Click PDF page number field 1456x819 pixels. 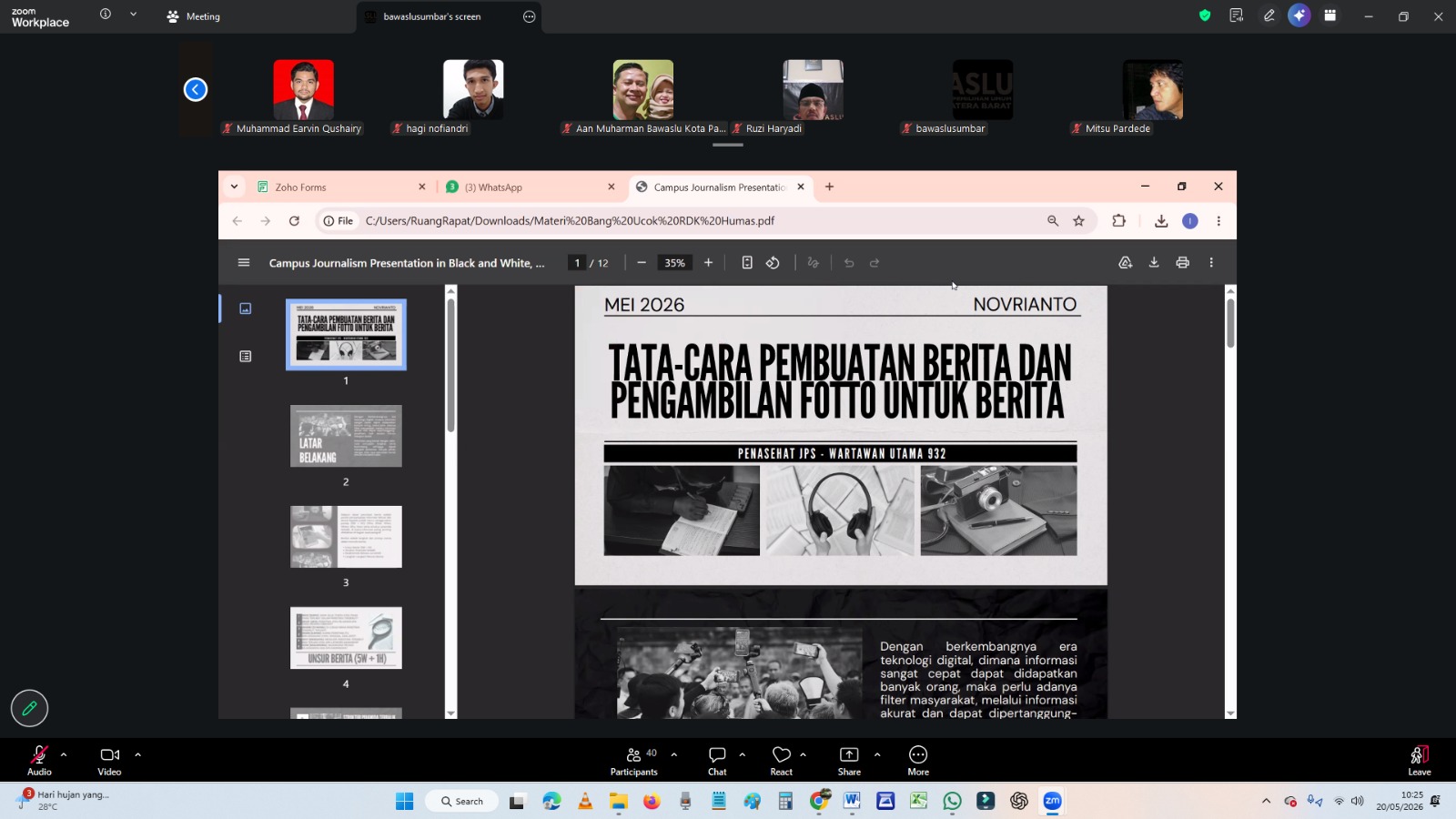tap(577, 263)
